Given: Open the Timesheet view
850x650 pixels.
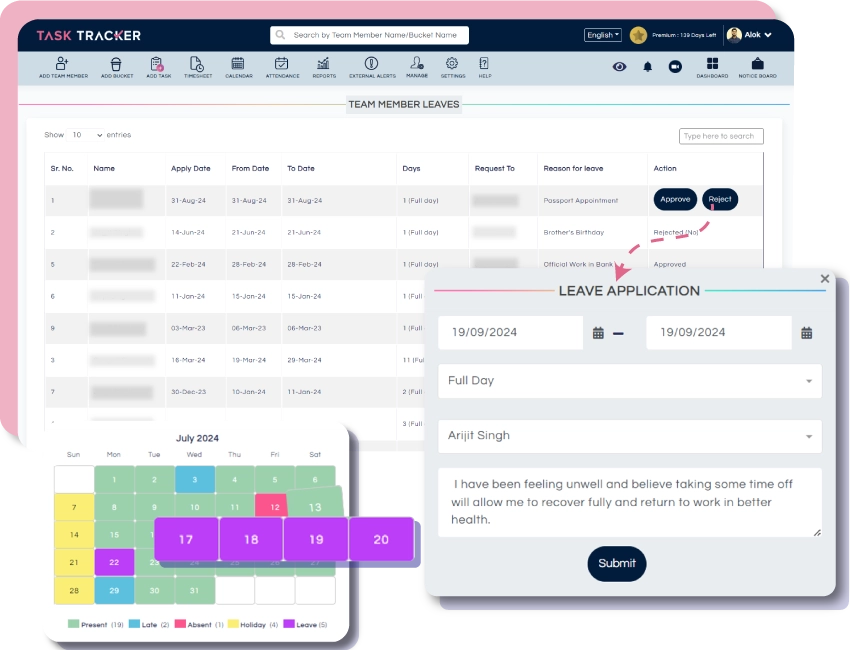Looking at the screenshot, I should pyautogui.click(x=197, y=64).
